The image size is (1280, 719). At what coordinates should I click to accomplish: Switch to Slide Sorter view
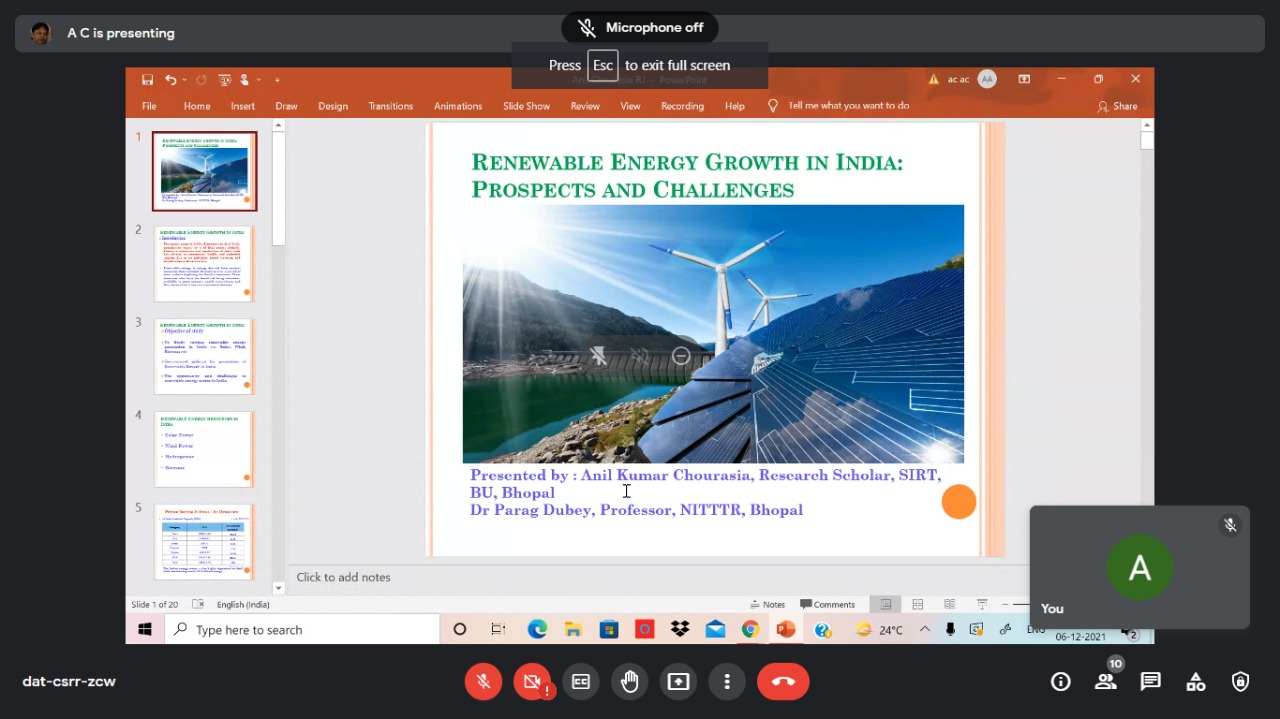918,604
